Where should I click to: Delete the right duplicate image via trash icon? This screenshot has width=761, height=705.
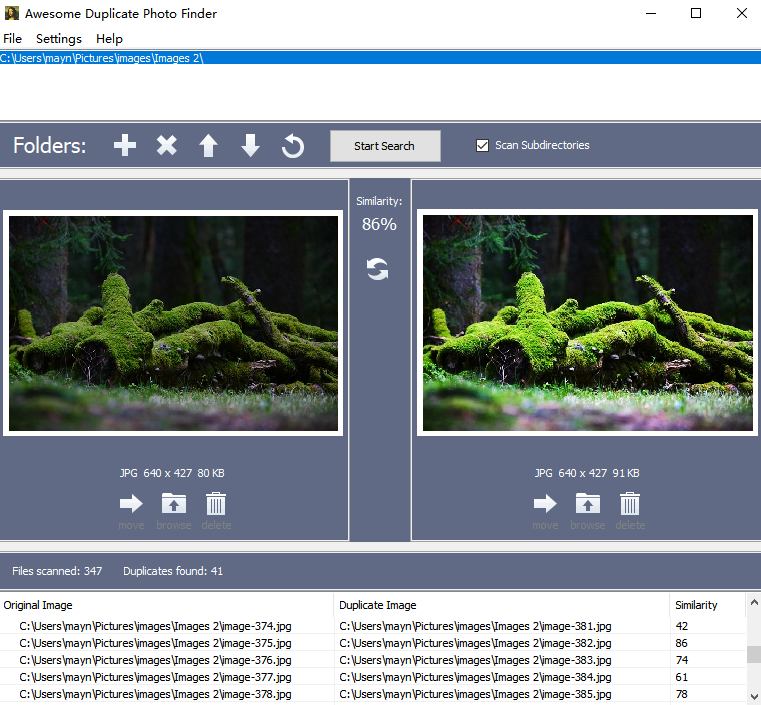coord(630,504)
